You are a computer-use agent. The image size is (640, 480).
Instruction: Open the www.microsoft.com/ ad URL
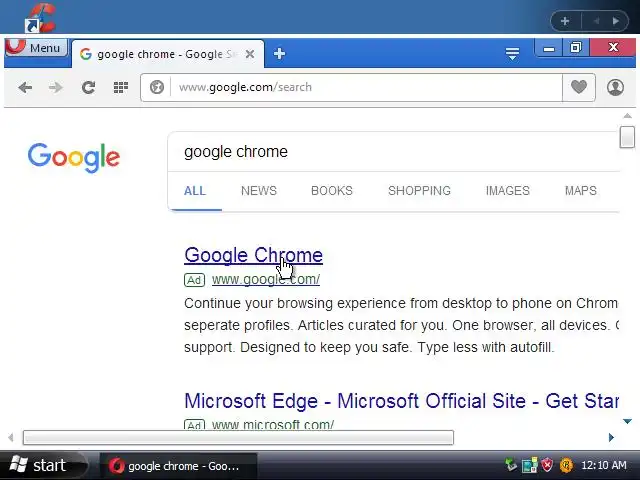pyautogui.click(x=273, y=424)
